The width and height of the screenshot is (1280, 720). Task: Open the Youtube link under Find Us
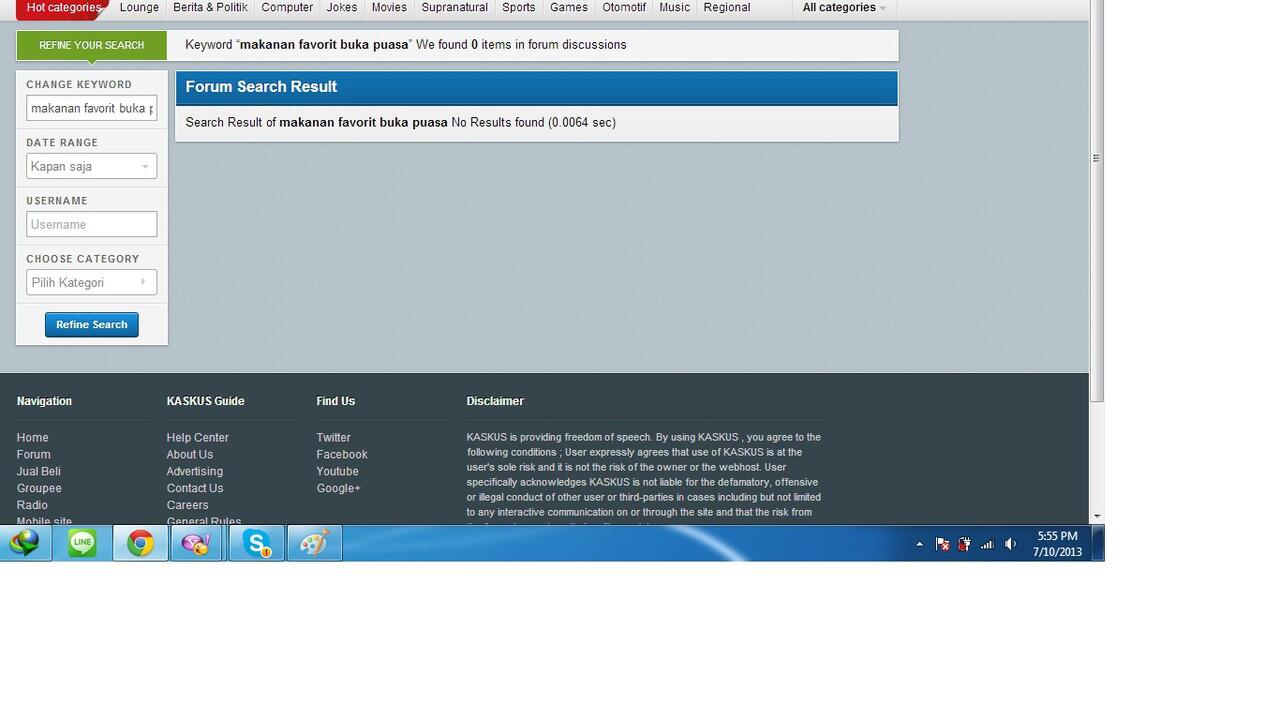point(337,471)
